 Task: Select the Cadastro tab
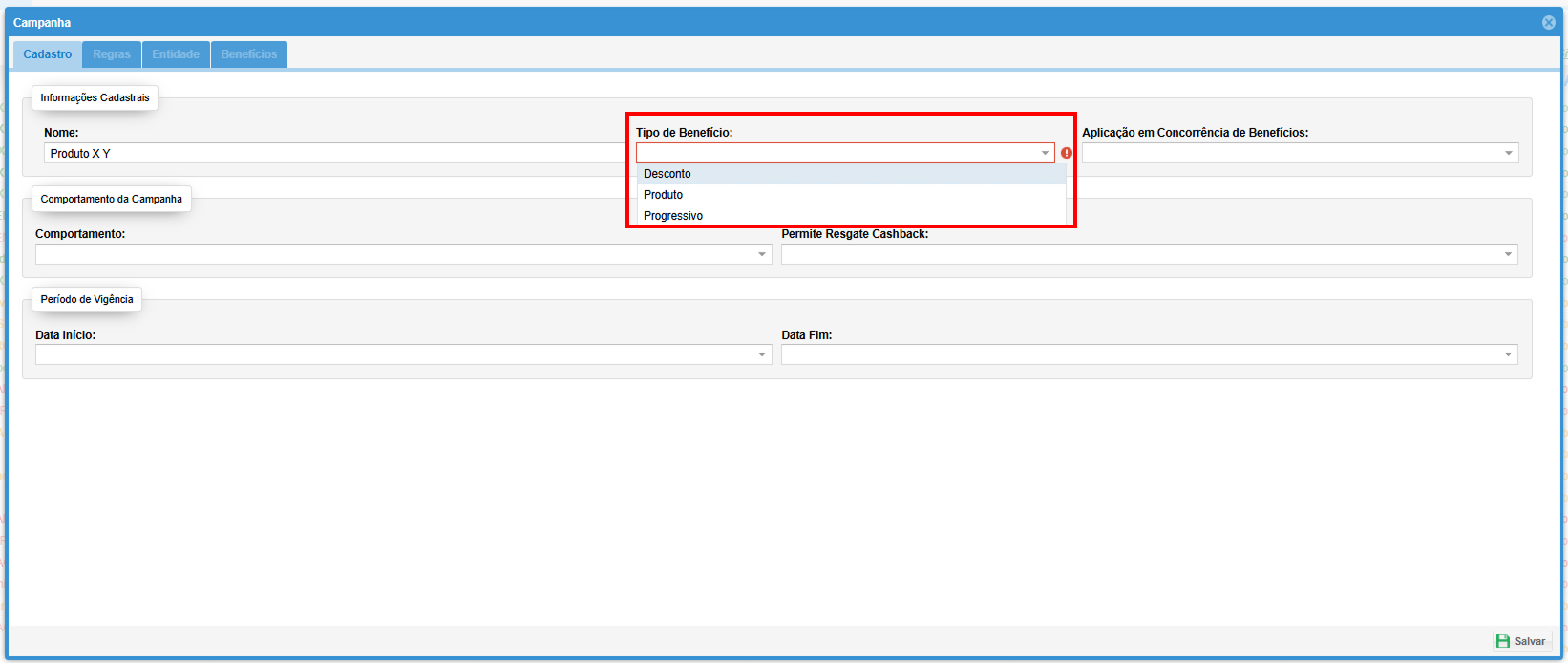pyautogui.click(x=48, y=54)
